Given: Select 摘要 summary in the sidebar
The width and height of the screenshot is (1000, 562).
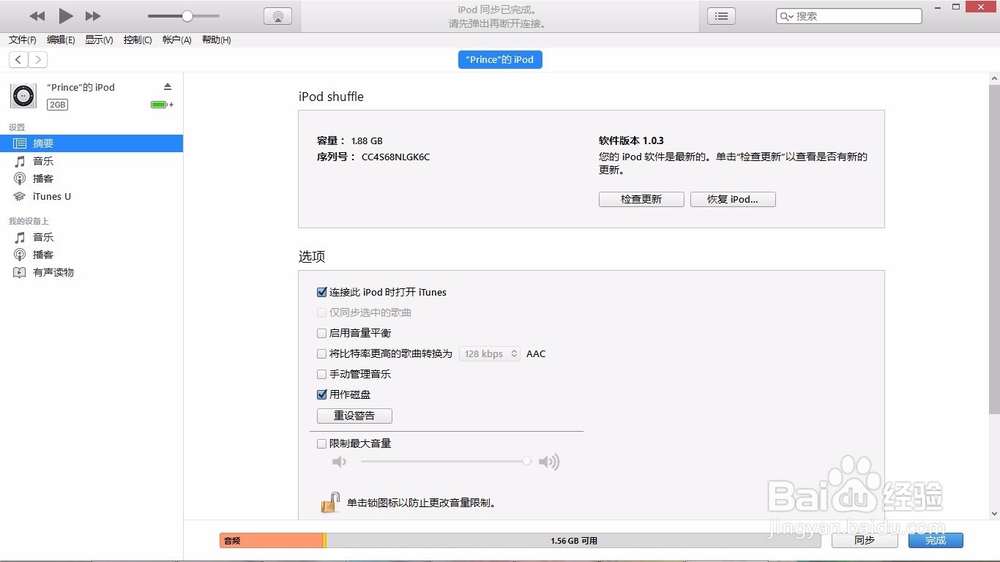Looking at the screenshot, I should (x=91, y=144).
